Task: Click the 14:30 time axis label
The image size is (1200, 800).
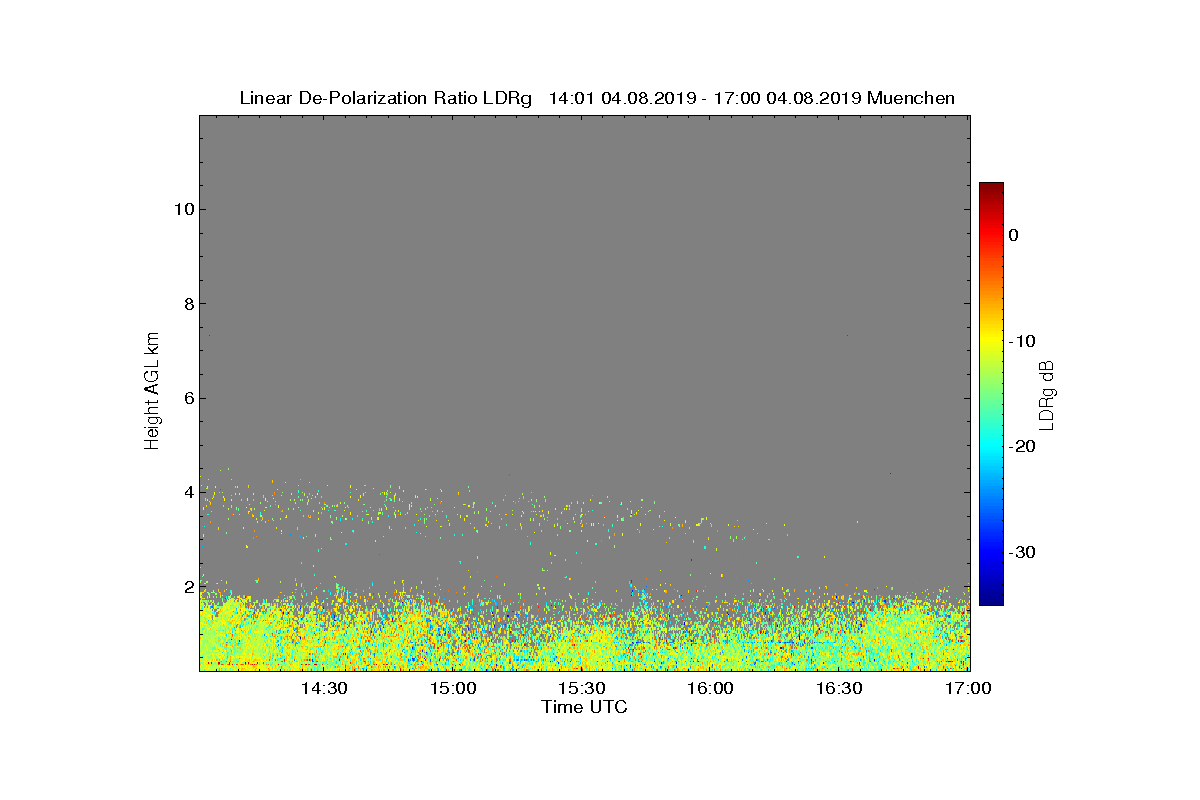Action: [x=324, y=689]
